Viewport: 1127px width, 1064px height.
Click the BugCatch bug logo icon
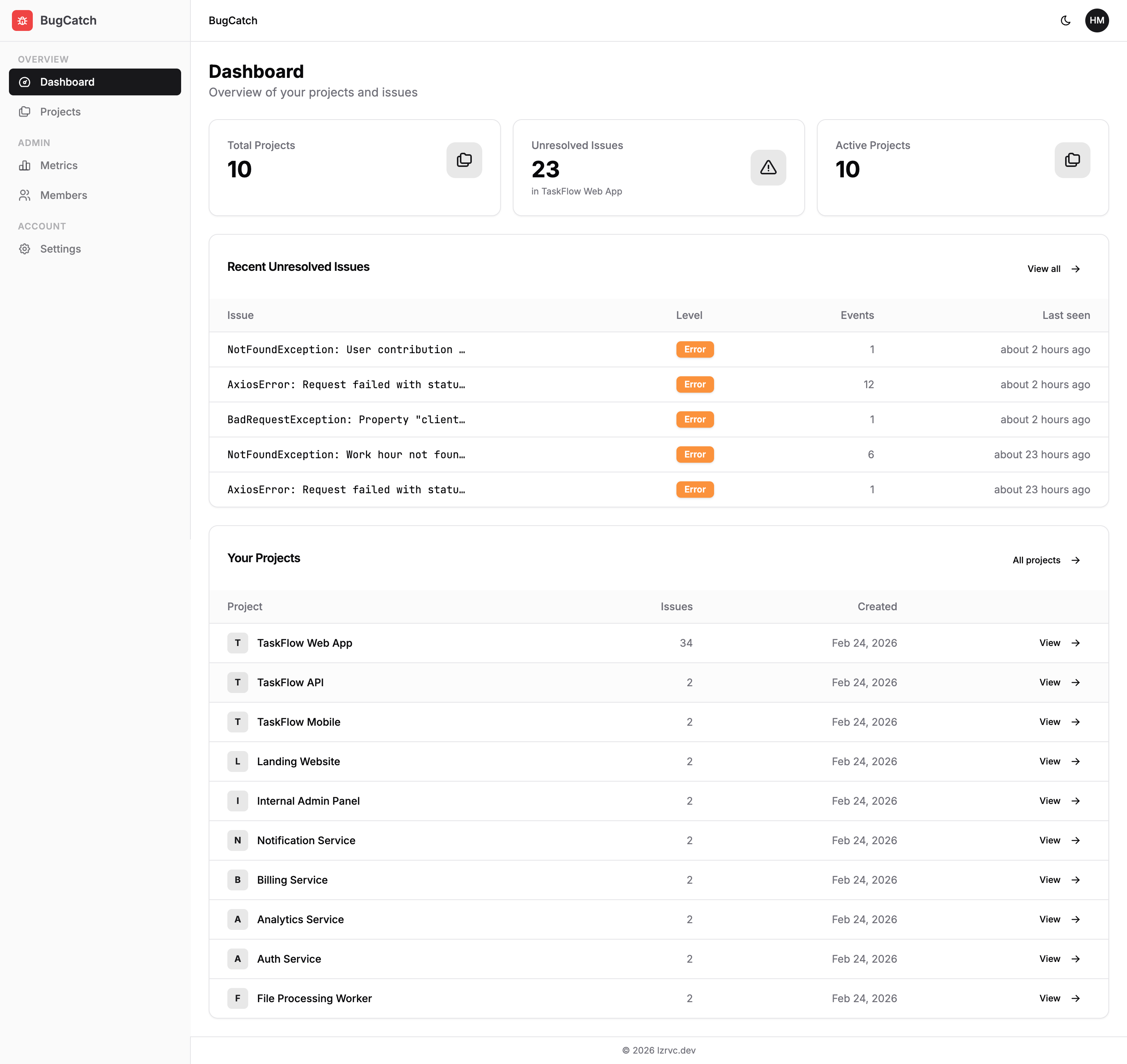(22, 20)
